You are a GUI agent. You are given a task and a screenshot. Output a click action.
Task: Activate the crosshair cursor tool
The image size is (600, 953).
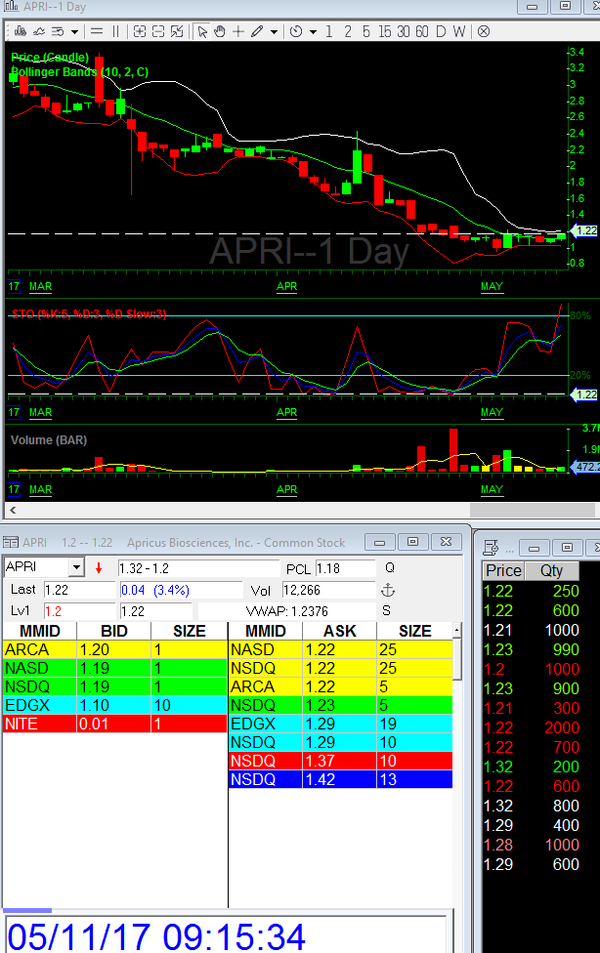point(239,31)
